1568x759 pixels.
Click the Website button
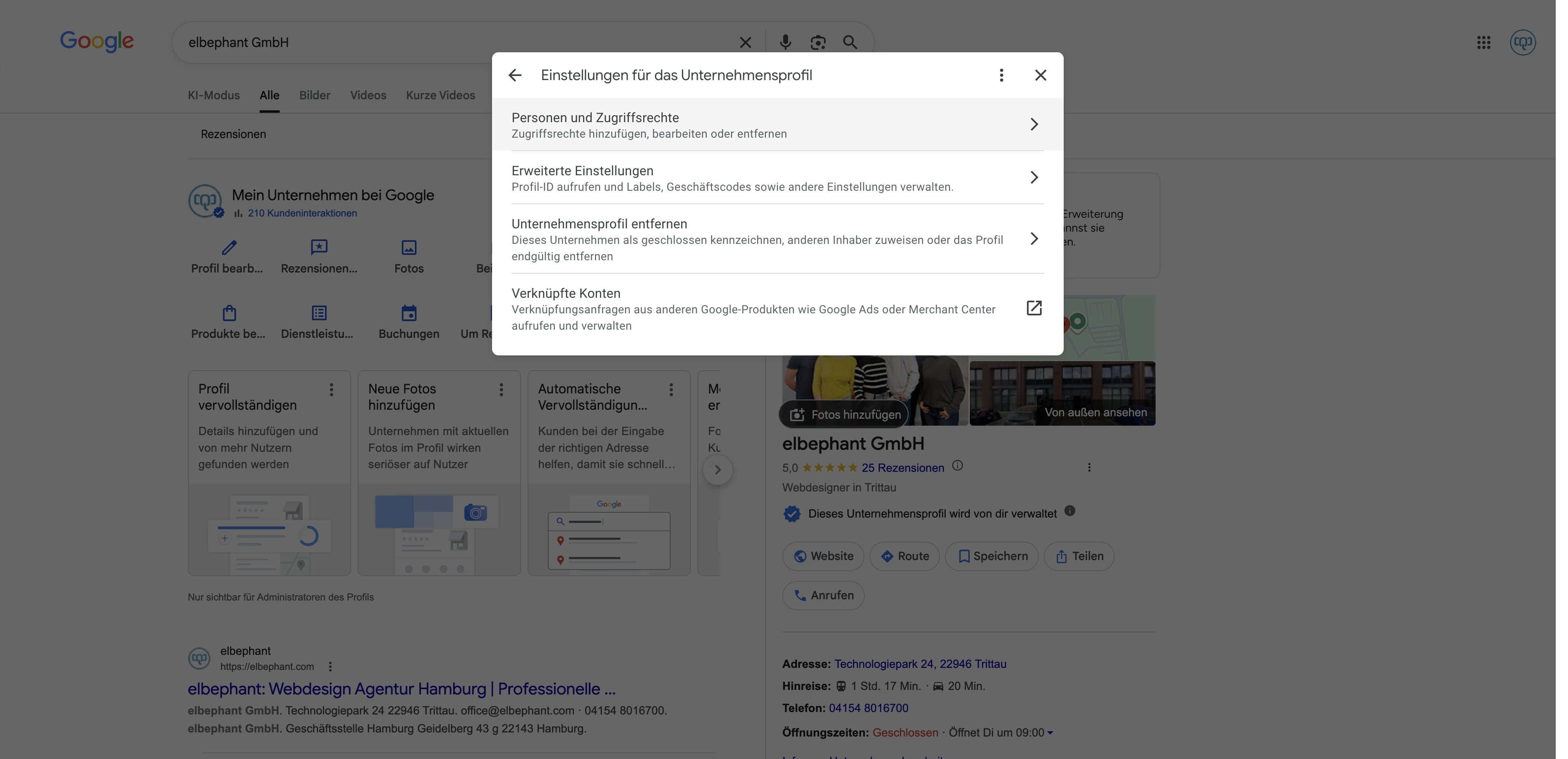pyautogui.click(x=823, y=556)
